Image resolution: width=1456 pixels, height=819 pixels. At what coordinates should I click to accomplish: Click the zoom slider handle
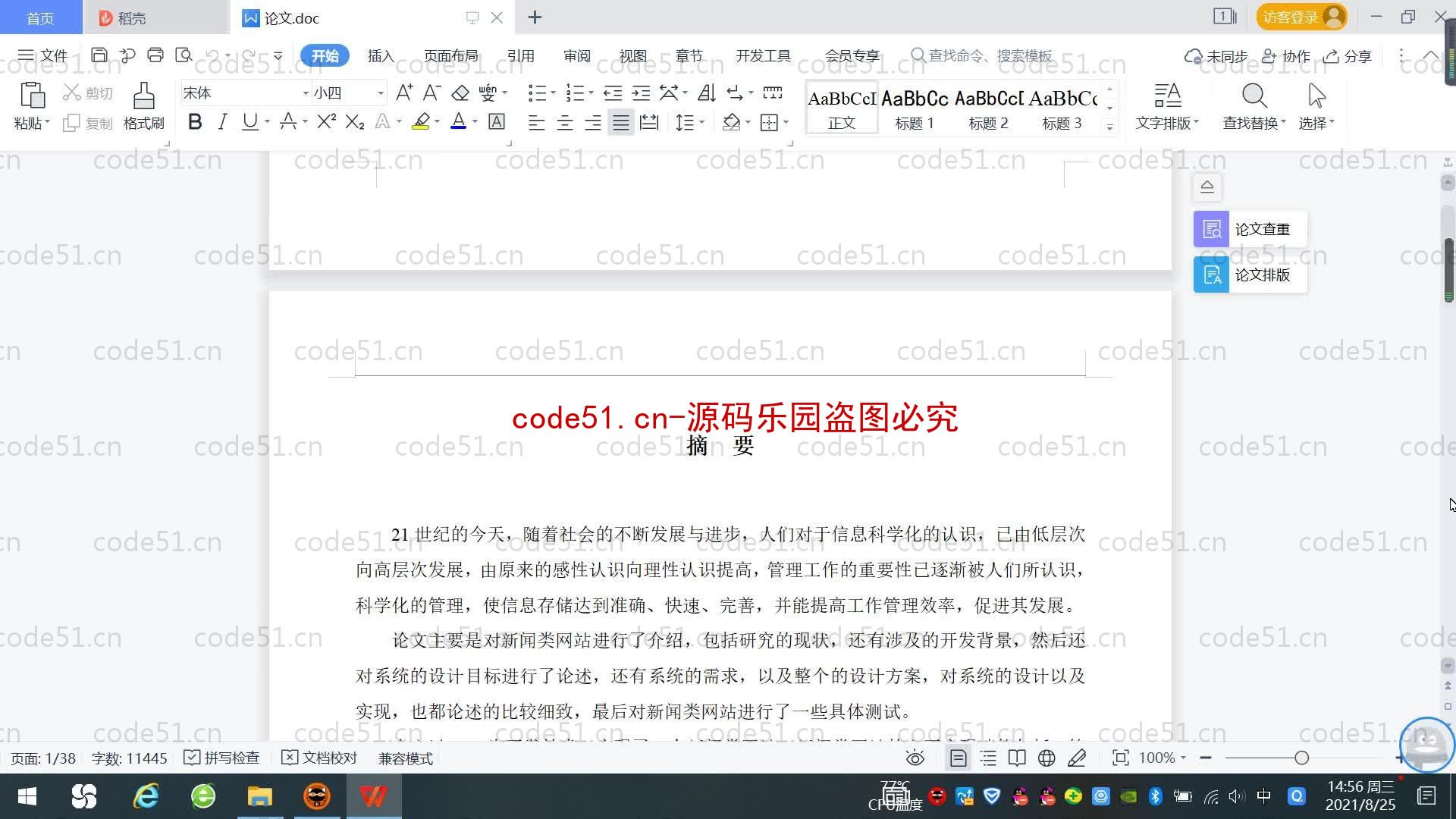(x=1302, y=758)
